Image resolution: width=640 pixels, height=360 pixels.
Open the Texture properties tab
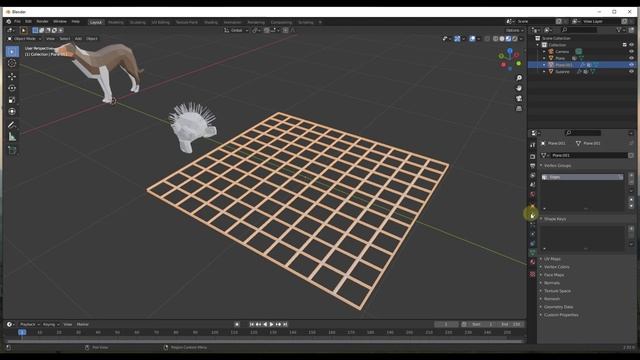(x=532, y=274)
